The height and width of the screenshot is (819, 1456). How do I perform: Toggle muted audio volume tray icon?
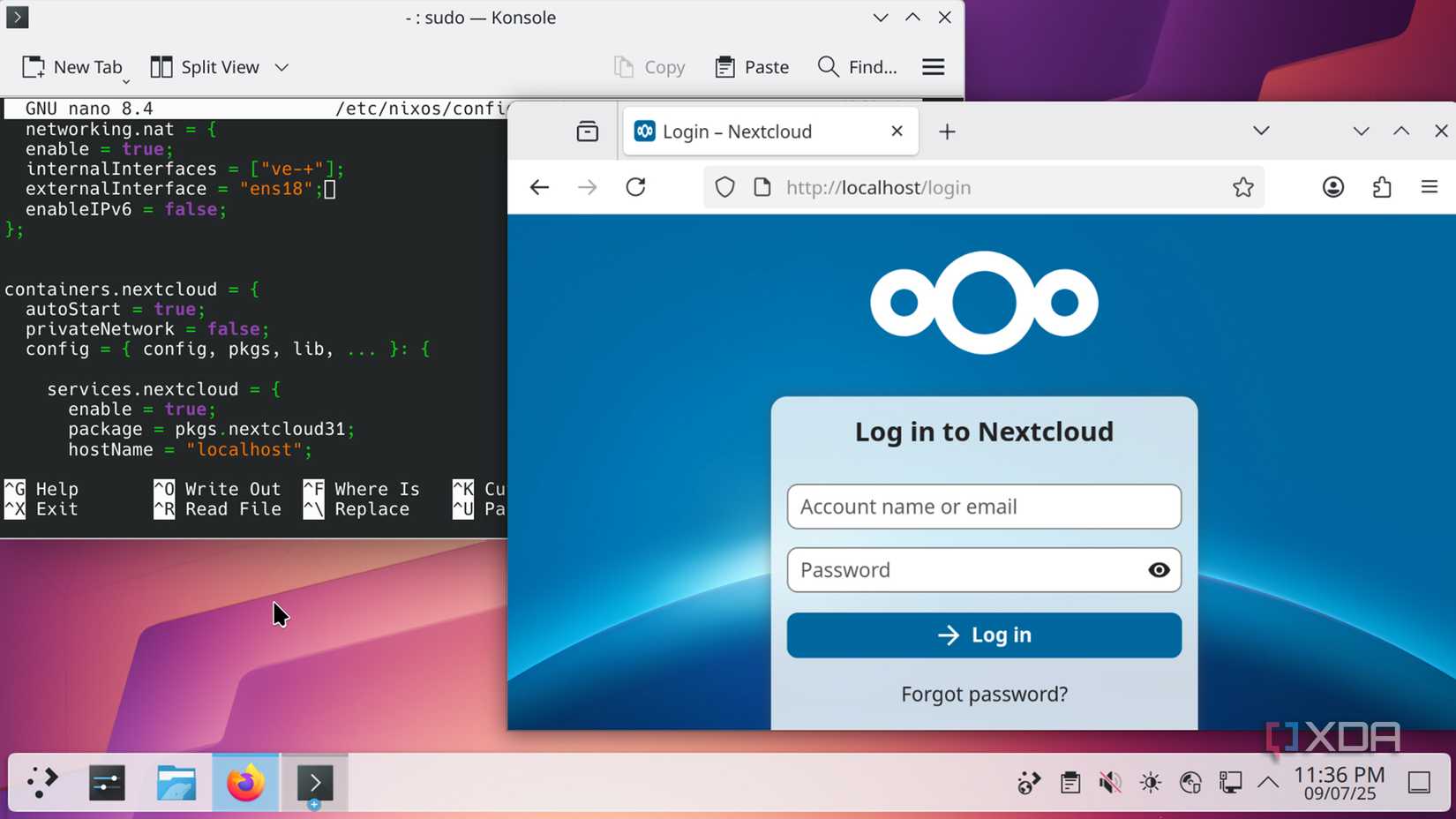click(1110, 783)
